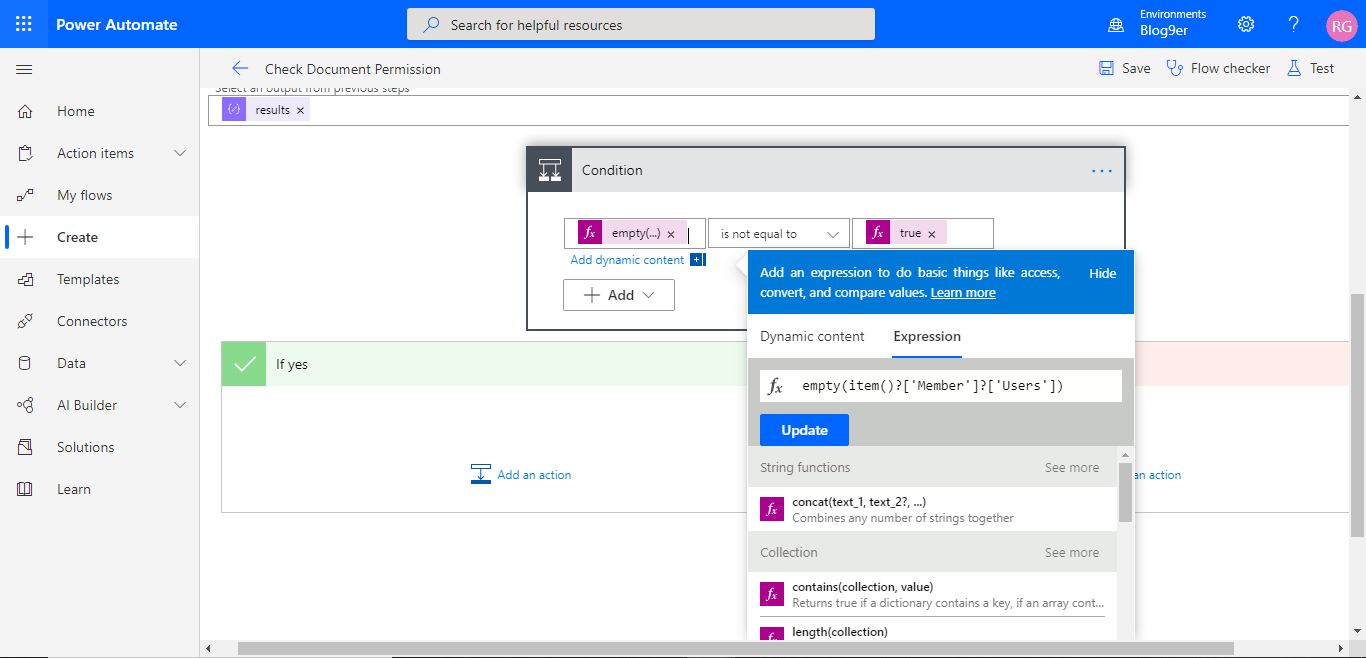
Task: Click the horizontal scrollbar at bottom
Action: click(735, 649)
